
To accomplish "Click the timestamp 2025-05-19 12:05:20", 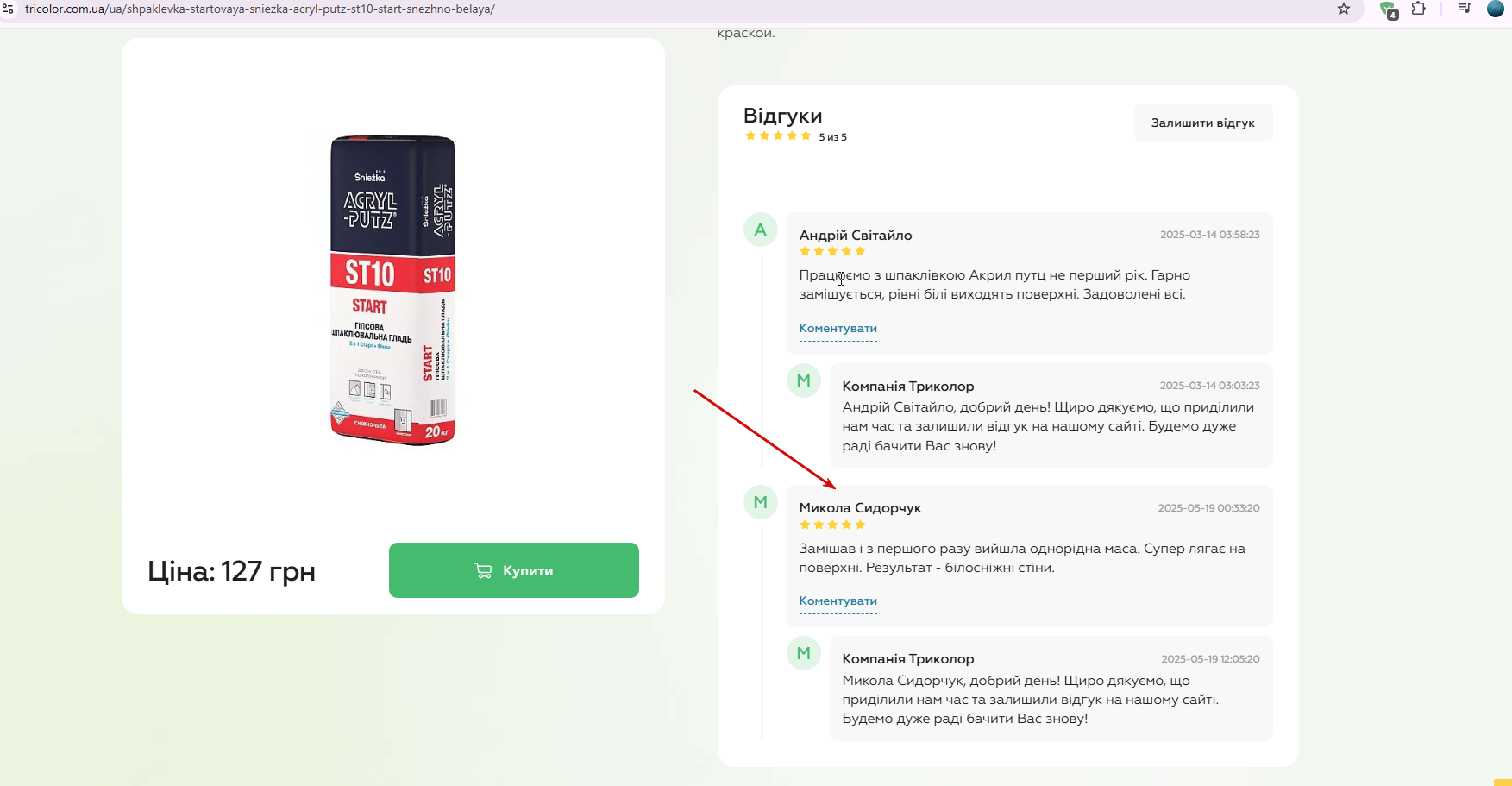I will 1210,659.
